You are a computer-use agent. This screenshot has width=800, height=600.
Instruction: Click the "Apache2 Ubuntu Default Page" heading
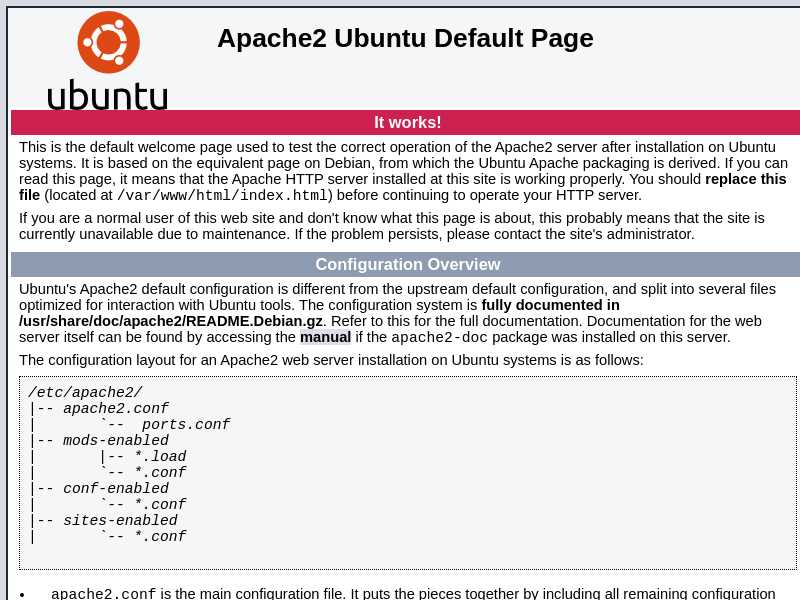[405, 38]
